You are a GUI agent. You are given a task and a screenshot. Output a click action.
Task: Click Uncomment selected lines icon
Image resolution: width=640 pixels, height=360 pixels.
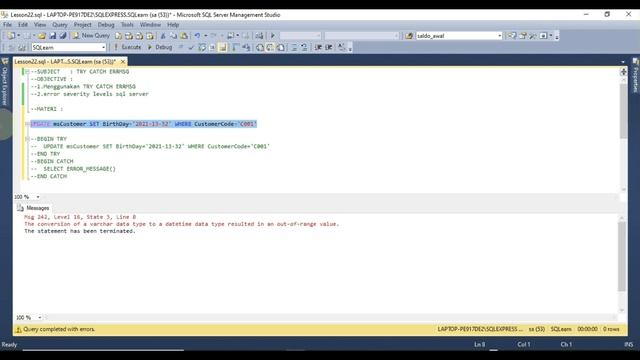[x=304, y=47]
